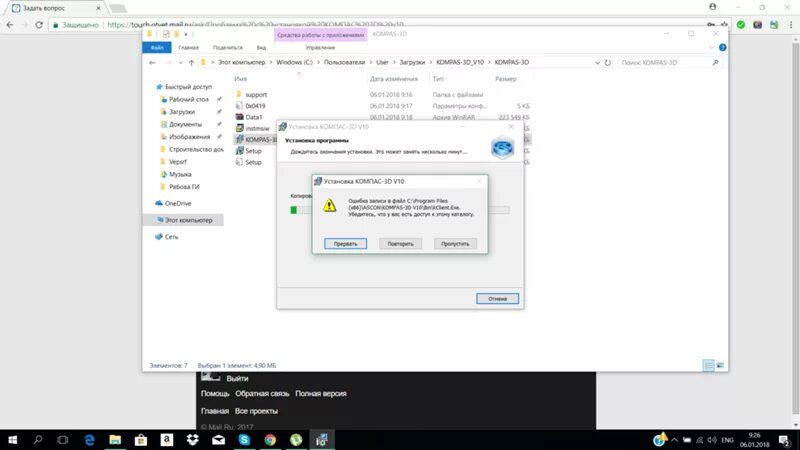Select the instmsiw file row
The height and width of the screenshot is (450, 800).
256,129
